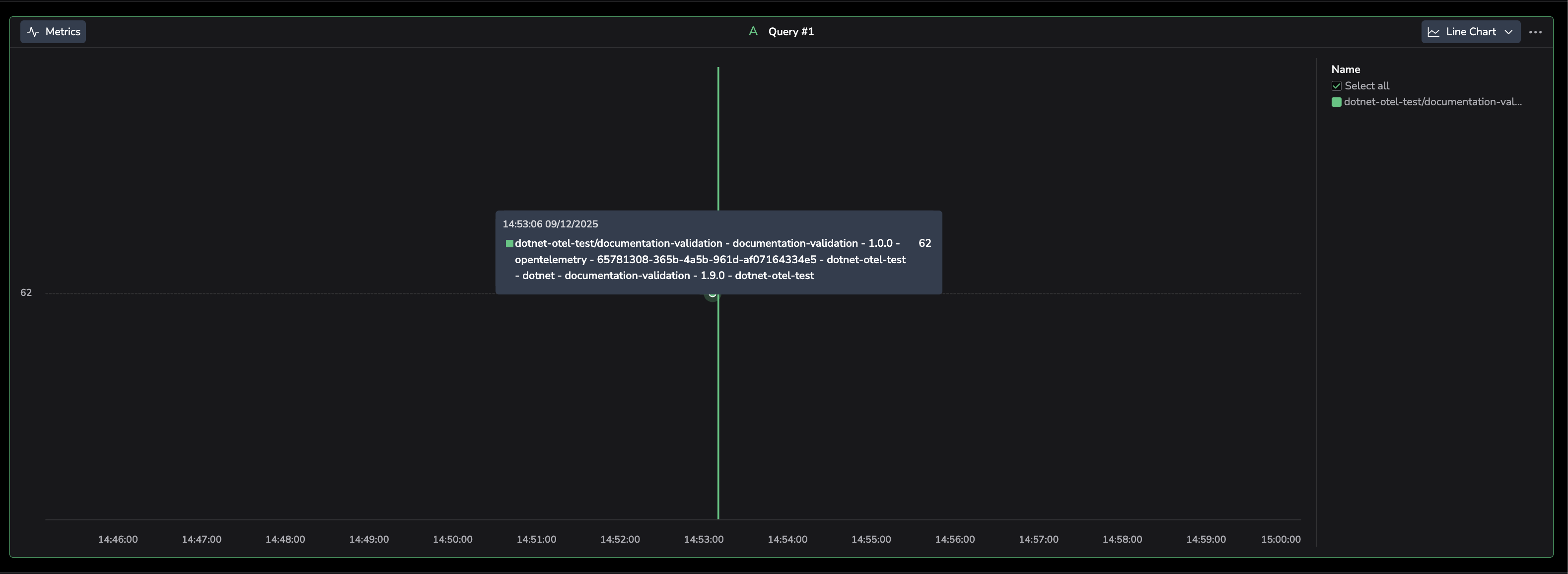This screenshot has width=1568, height=574.
Task: Open the three-dot more options menu
Action: tap(1535, 32)
